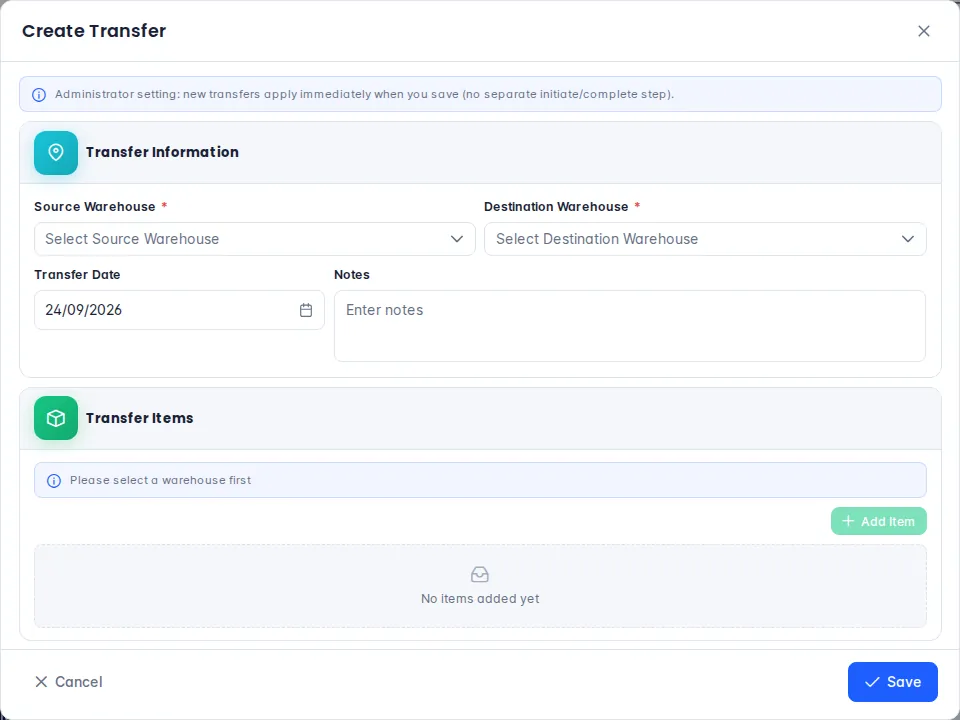Open the Source Warehouse dropdown
Viewport: 960px width, 720px height.
click(x=255, y=239)
